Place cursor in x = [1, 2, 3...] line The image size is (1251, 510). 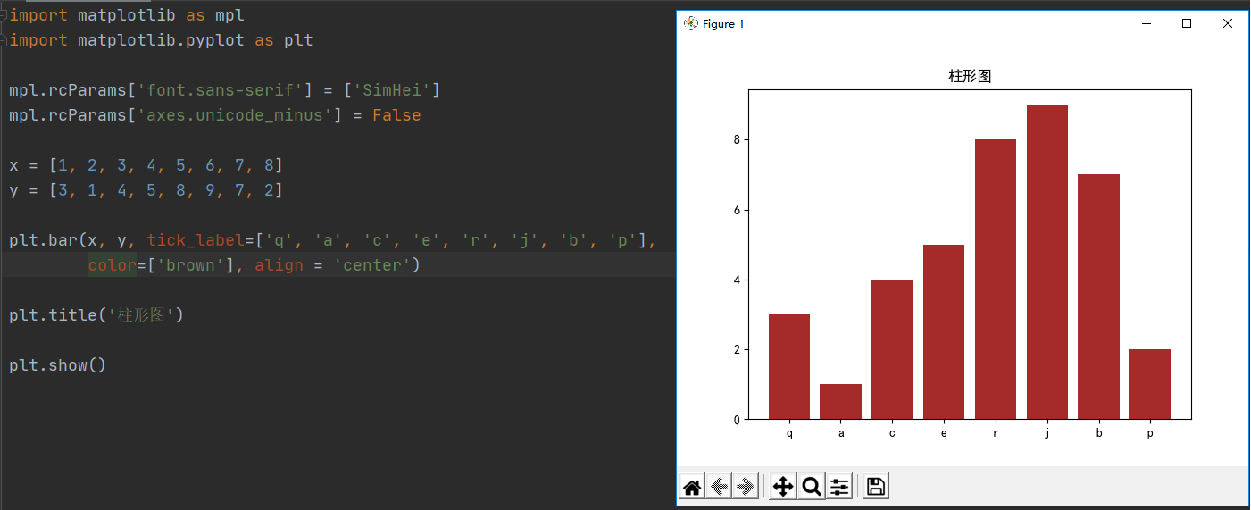[146, 165]
